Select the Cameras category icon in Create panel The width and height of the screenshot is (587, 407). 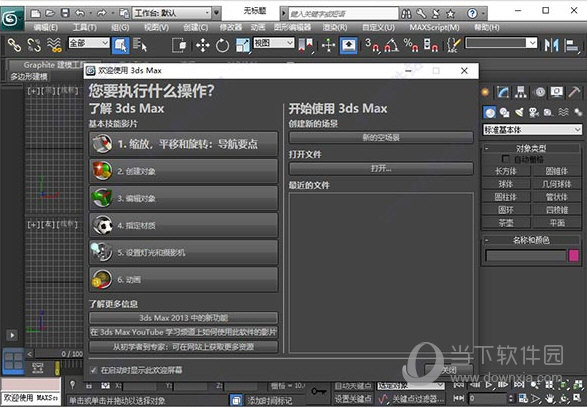coord(533,112)
